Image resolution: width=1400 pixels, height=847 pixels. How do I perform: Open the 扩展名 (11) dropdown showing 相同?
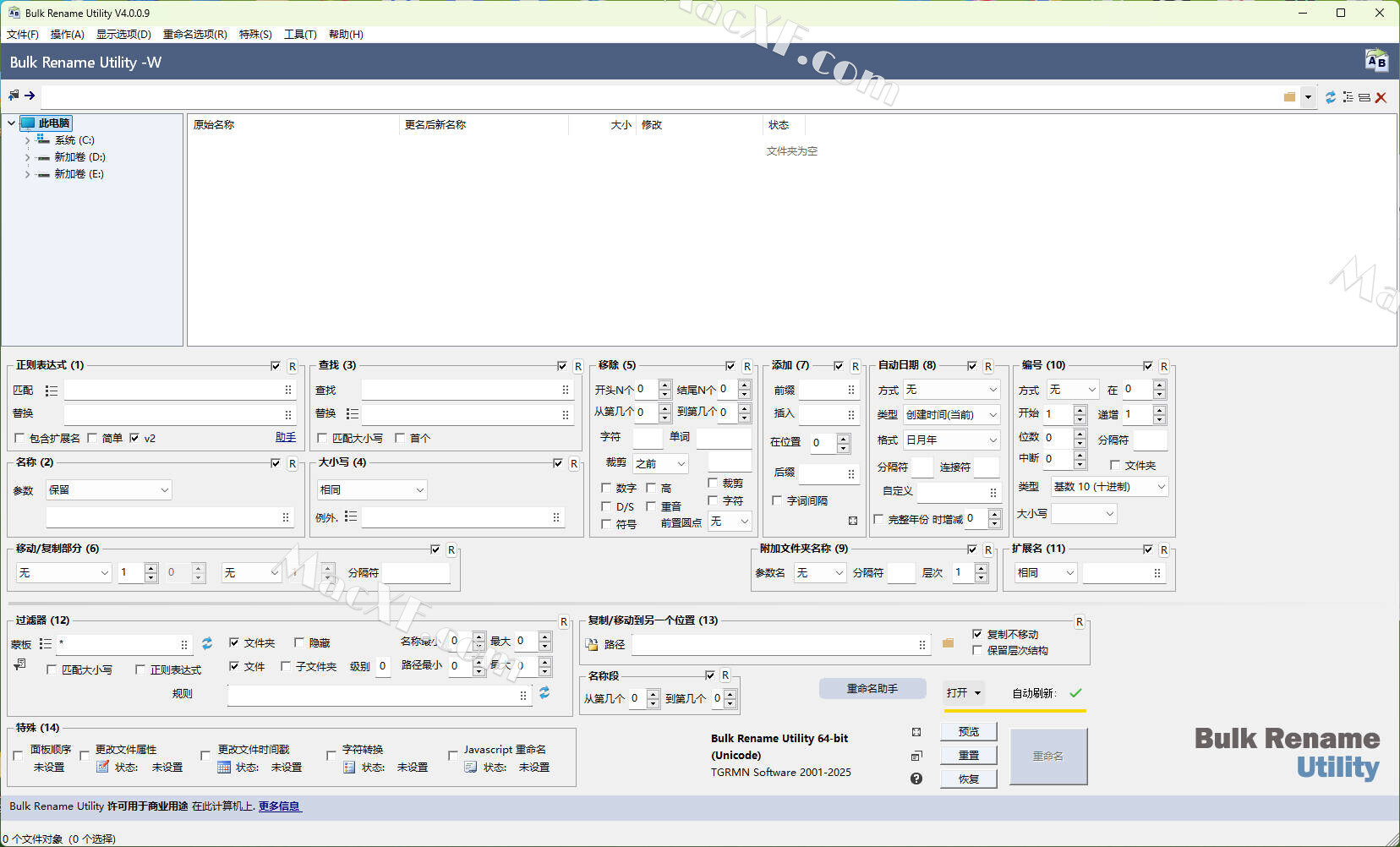(1046, 572)
